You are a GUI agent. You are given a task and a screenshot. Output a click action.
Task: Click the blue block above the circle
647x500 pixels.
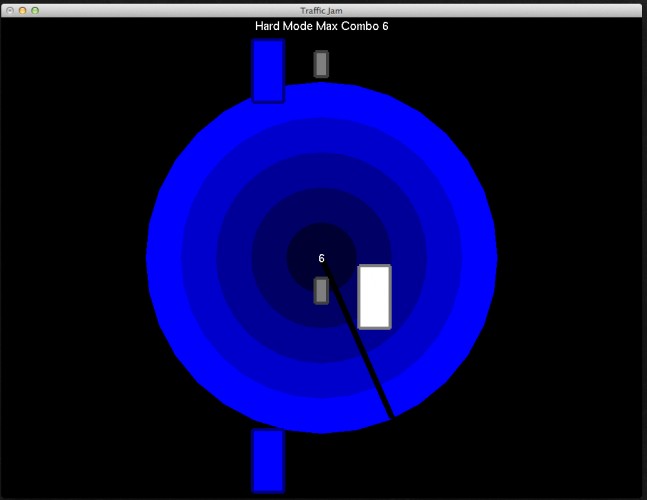click(x=268, y=71)
